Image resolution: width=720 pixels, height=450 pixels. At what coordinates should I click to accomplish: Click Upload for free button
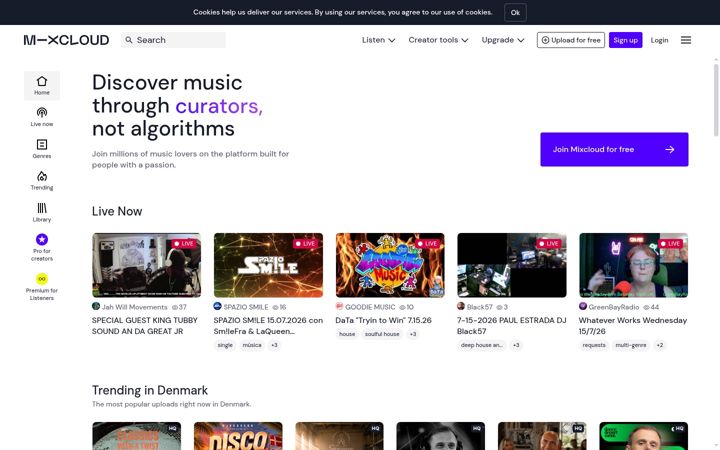571,40
